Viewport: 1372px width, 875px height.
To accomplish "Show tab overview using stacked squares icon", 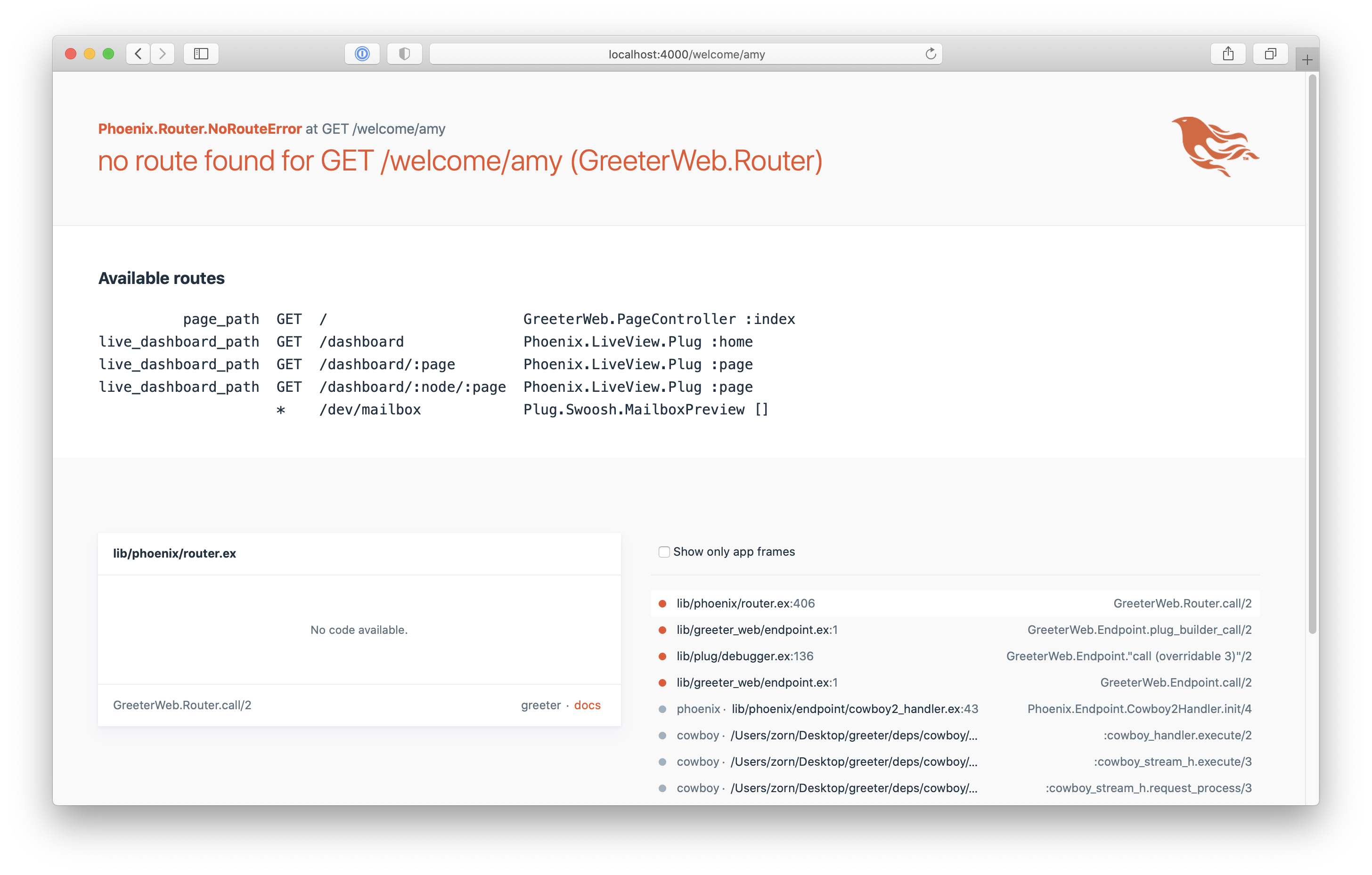I will click(x=1270, y=54).
